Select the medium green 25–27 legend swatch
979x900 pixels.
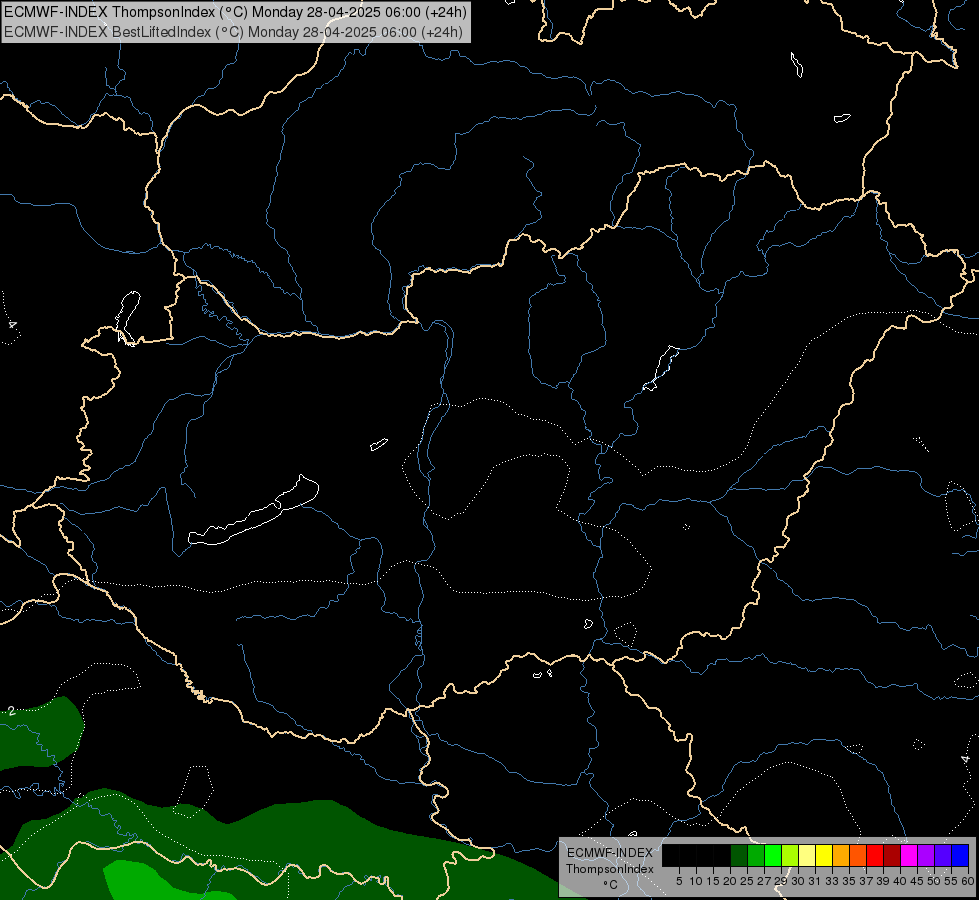(x=756, y=855)
